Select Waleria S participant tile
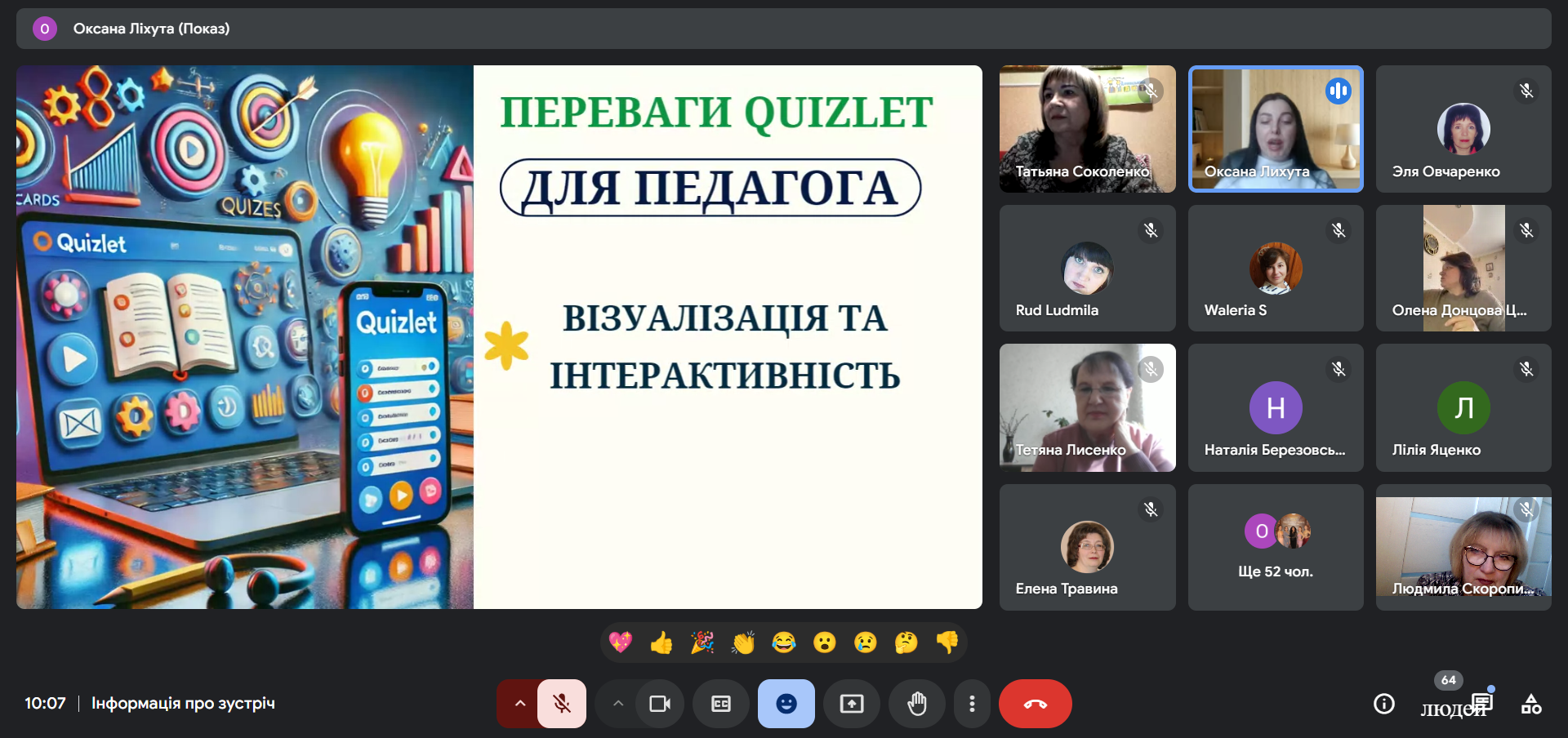Viewport: 1568px width, 738px height. 1276,268
